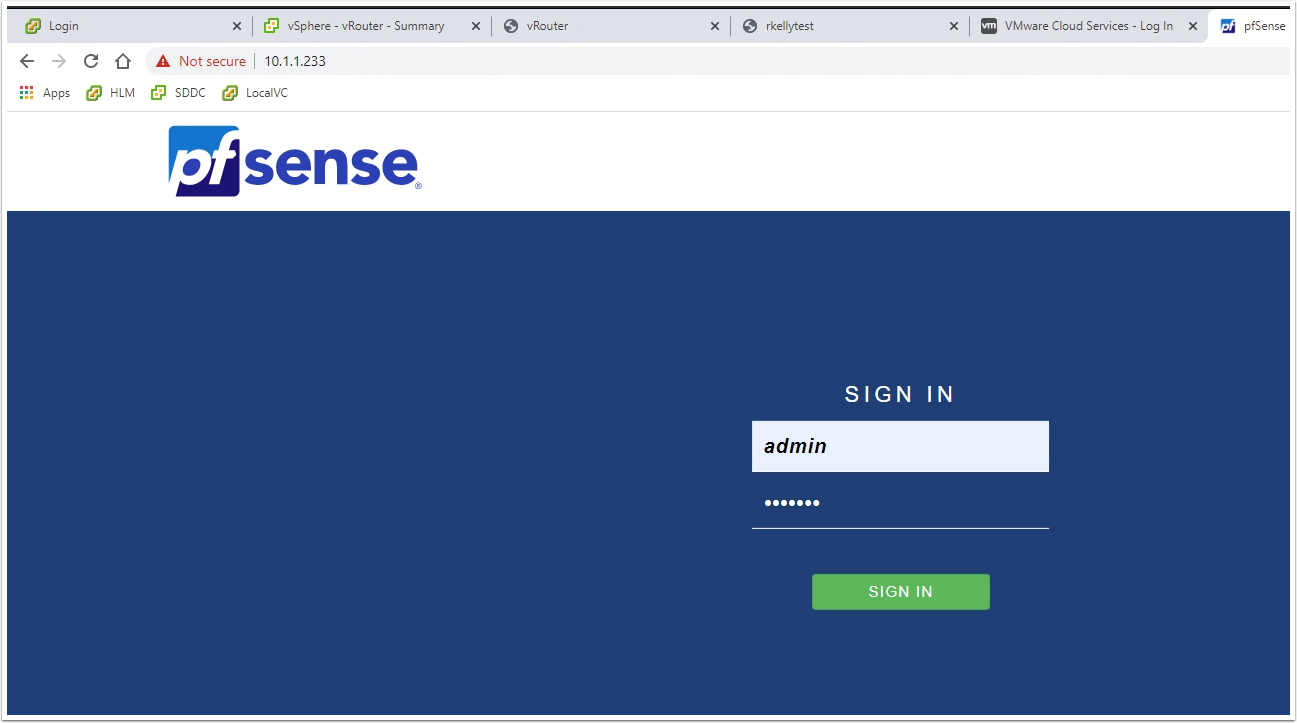Image resolution: width=1297 pixels, height=723 pixels.
Task: Focus the masked password field
Action: point(900,503)
